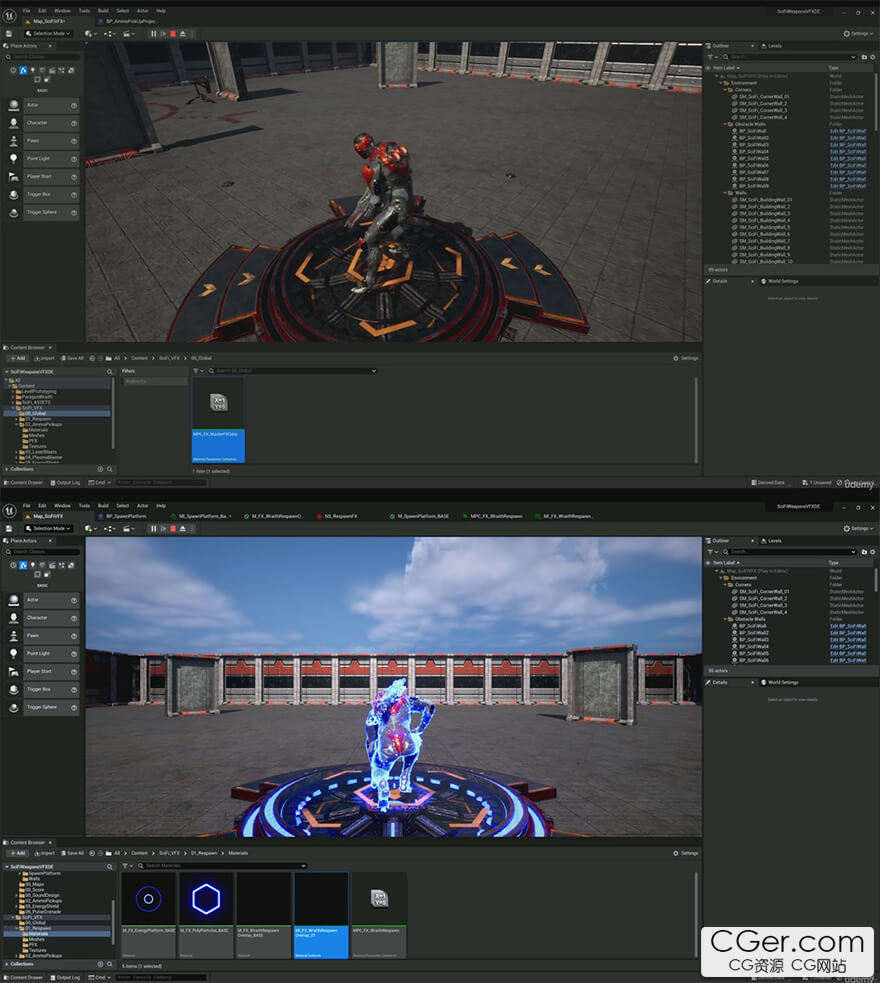
Task: Stop play session in the bottom editor
Action: point(173,528)
